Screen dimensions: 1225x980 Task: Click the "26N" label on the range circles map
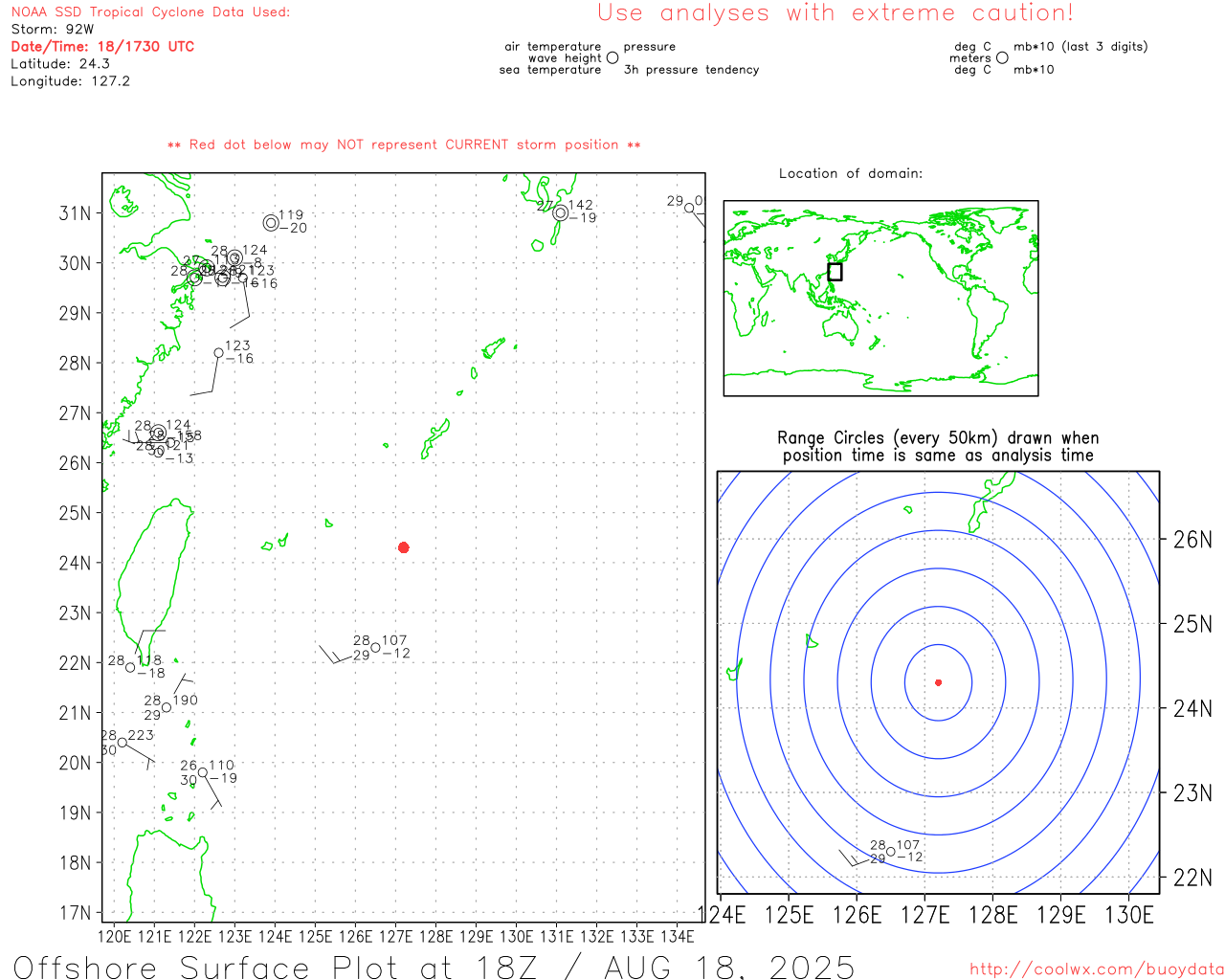click(x=1192, y=540)
